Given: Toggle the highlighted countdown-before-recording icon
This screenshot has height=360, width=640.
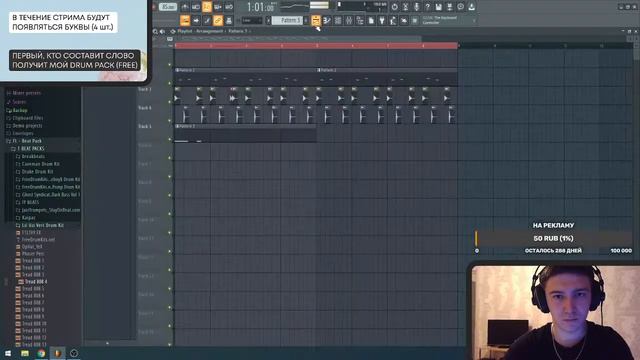Looking at the screenshot, I should pyautogui.click(x=207, y=7).
